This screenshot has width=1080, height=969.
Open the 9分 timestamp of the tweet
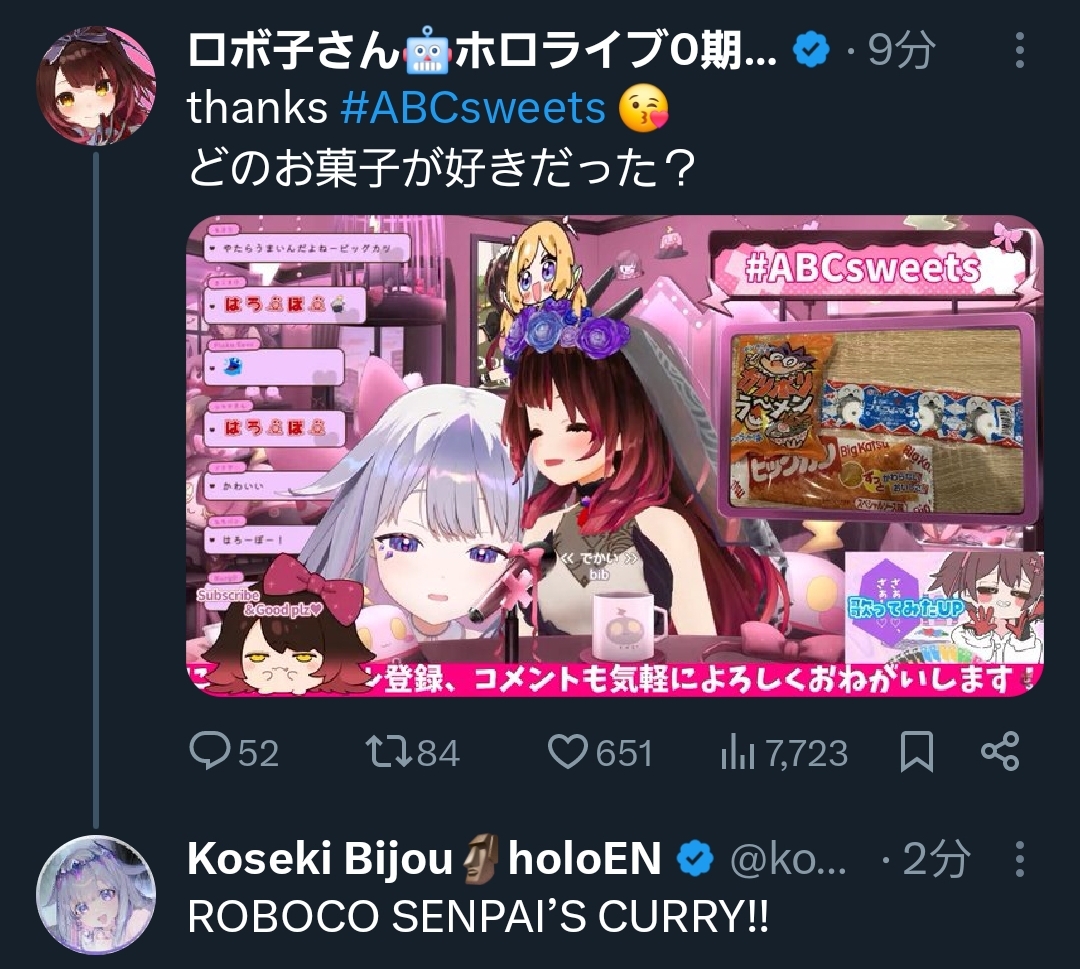pyautogui.click(x=901, y=50)
